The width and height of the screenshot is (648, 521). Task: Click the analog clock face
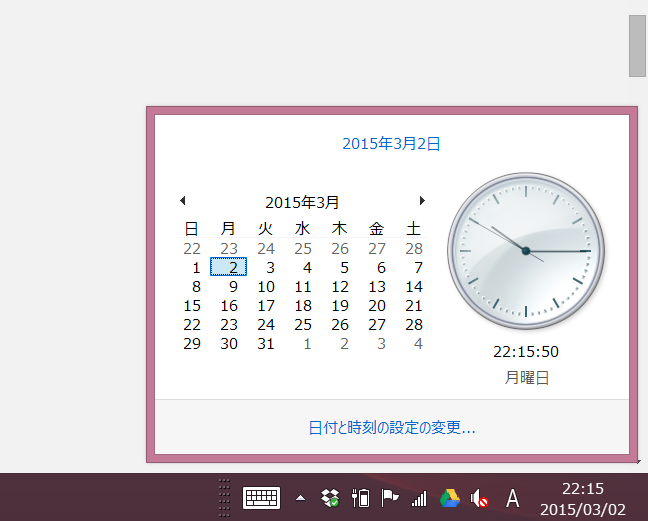point(526,251)
